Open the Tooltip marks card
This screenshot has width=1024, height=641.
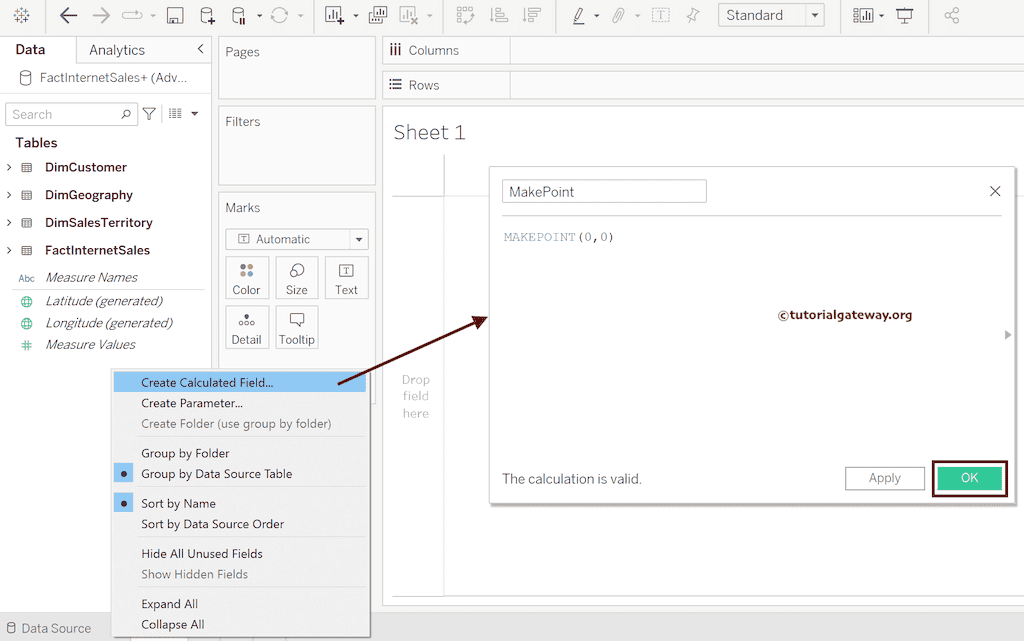[297, 327]
